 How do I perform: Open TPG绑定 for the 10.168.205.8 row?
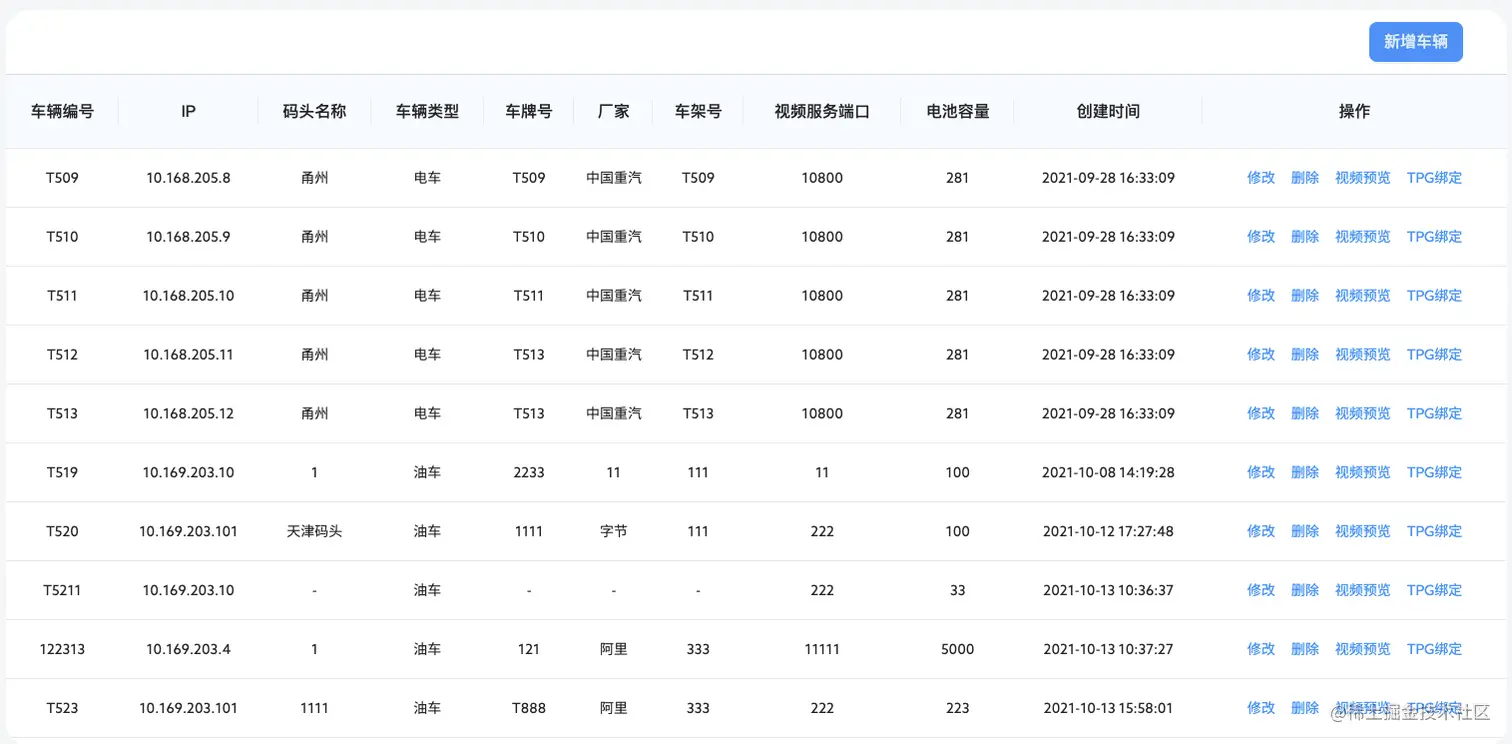click(1434, 178)
